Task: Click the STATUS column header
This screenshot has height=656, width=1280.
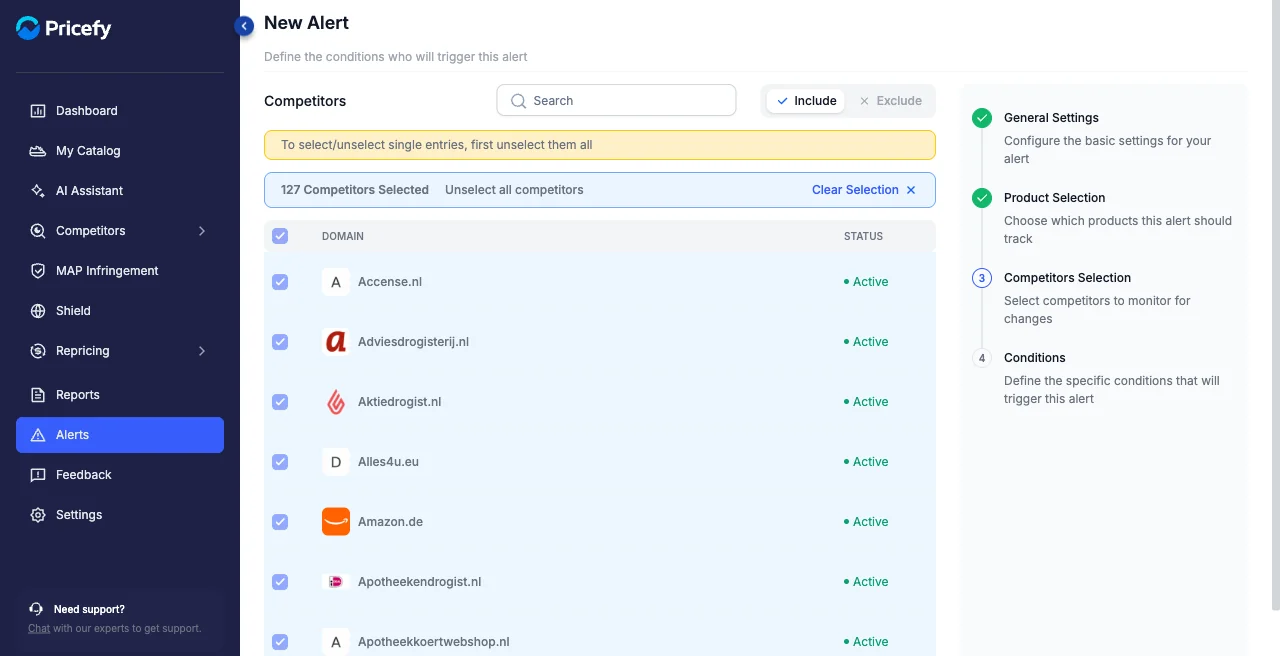Action: (x=863, y=237)
